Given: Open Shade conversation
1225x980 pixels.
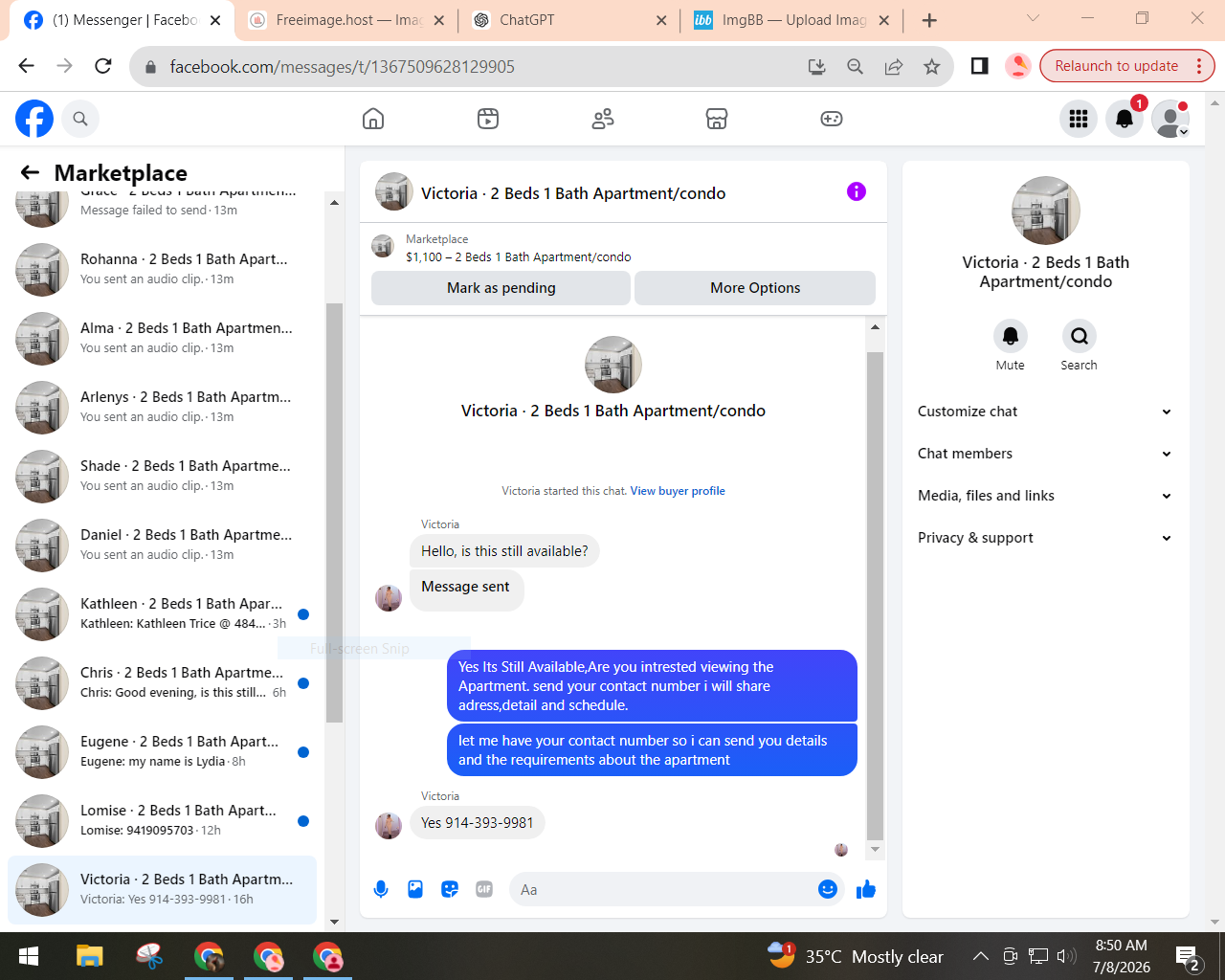Looking at the screenshot, I should (x=163, y=477).
